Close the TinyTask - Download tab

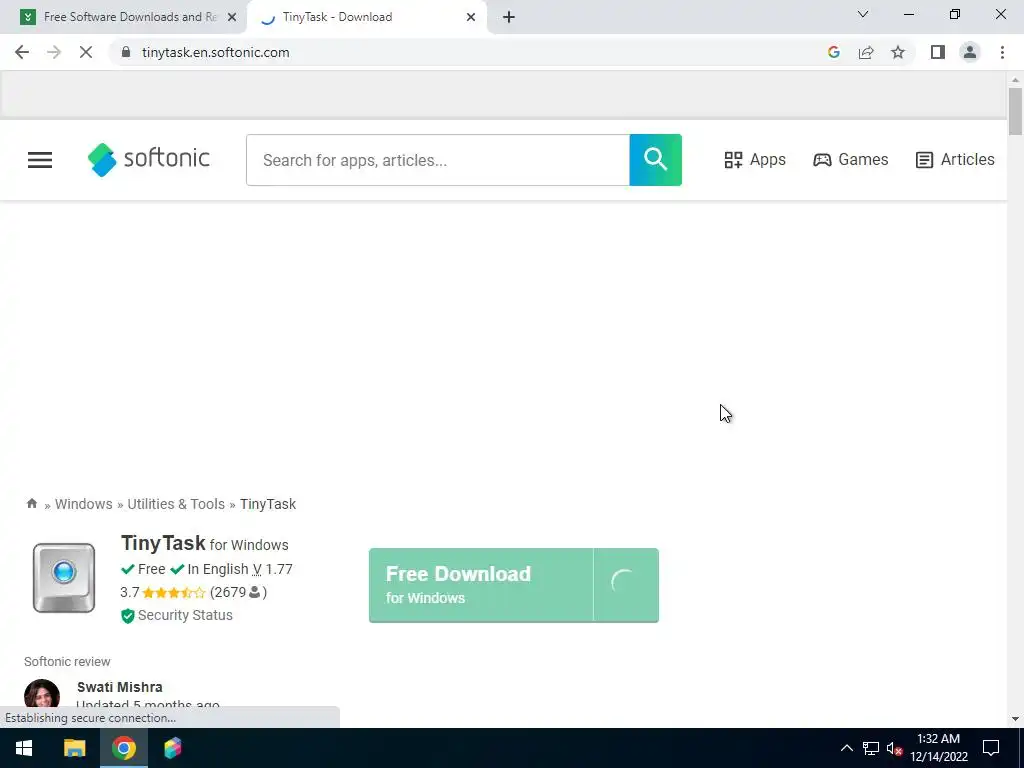click(471, 17)
